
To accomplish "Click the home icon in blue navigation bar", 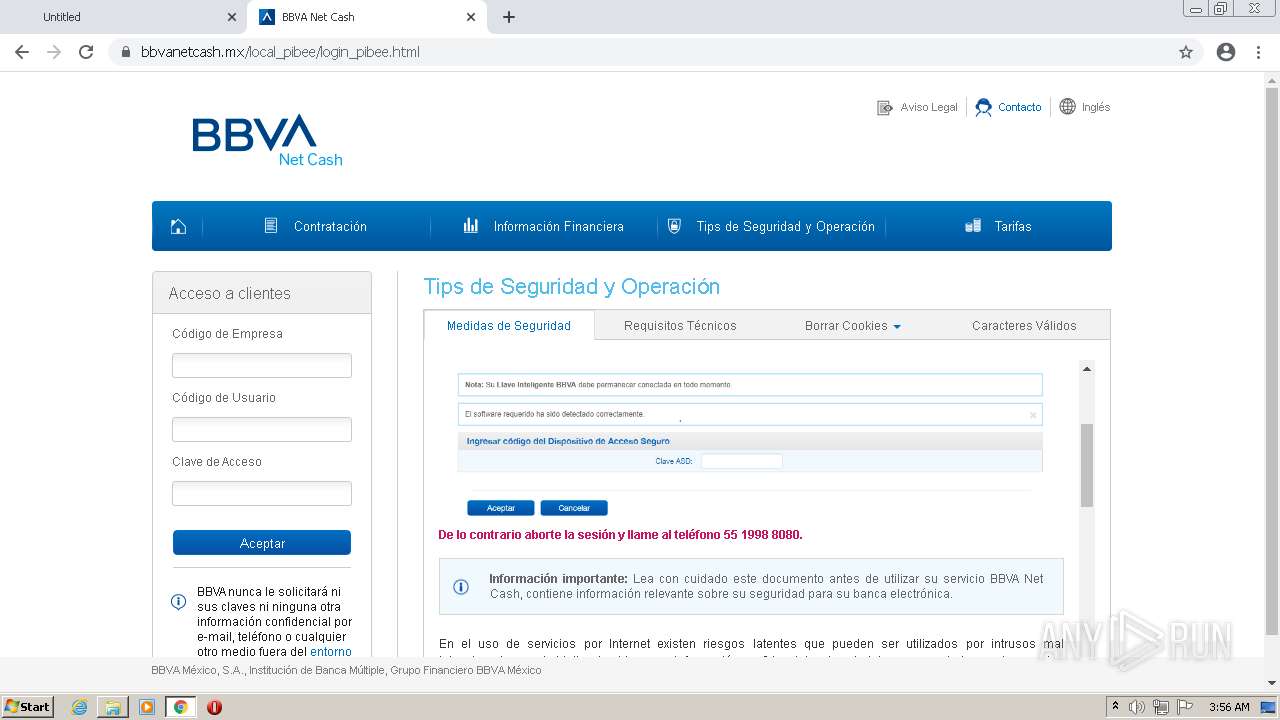I will tap(178, 226).
